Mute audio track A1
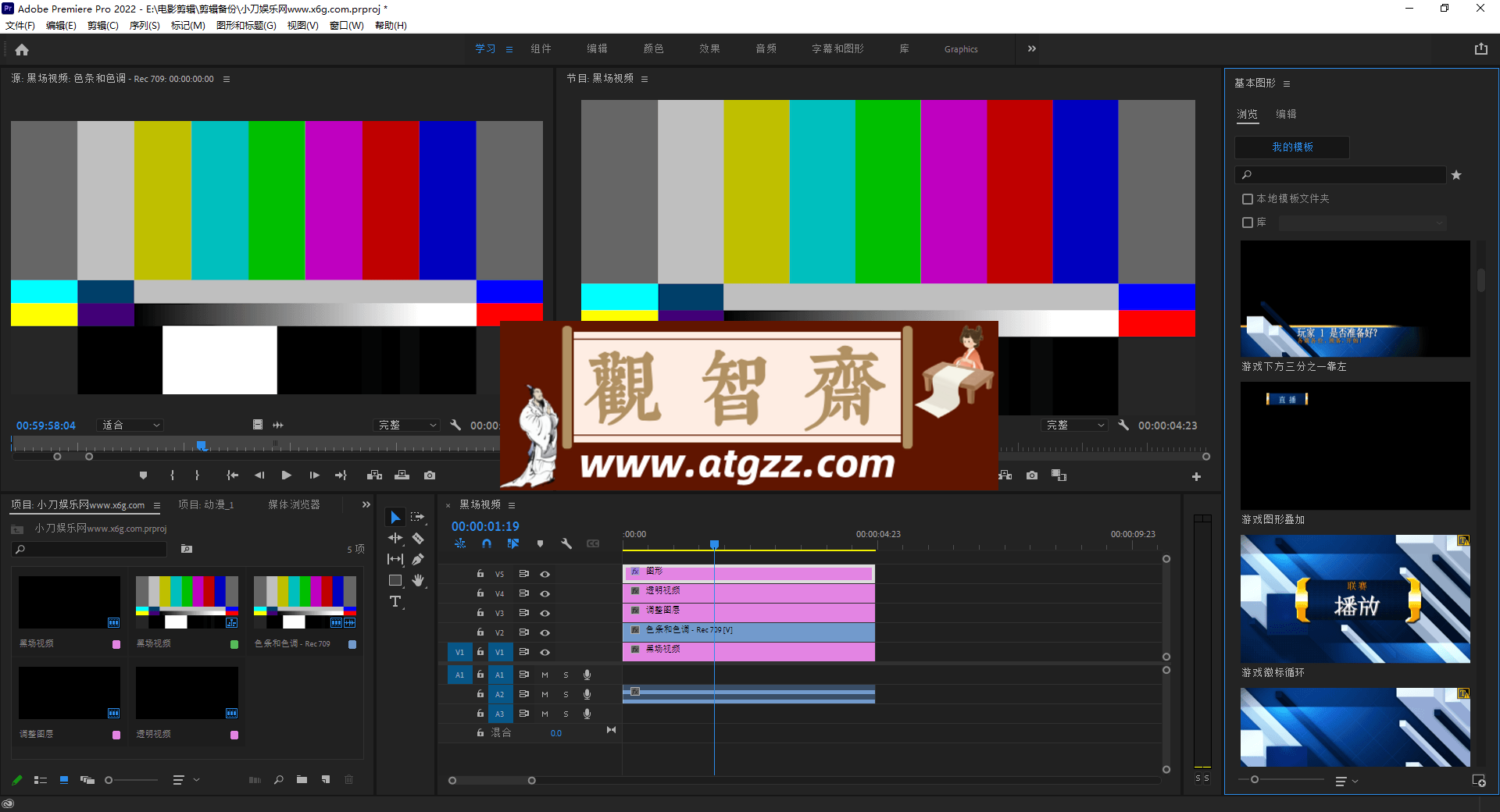The image size is (1500, 812). point(545,675)
